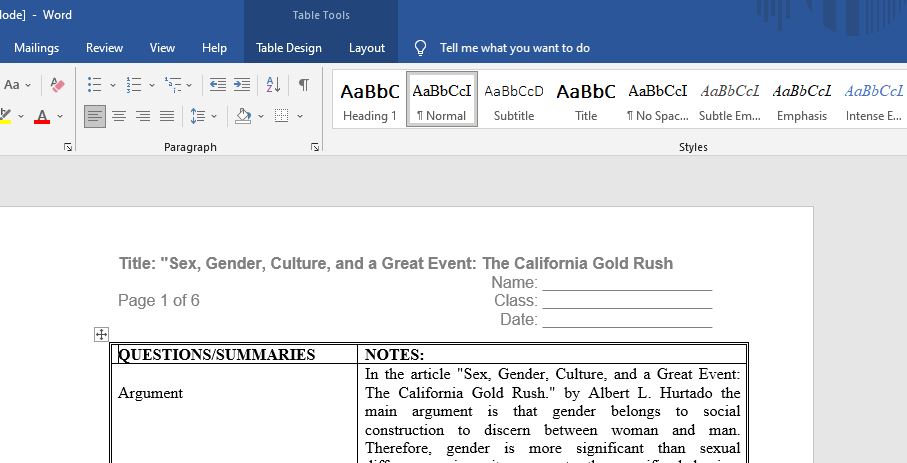Click the lightbulb Tell Me icon
Screen dimensions: 907x463
point(421,48)
